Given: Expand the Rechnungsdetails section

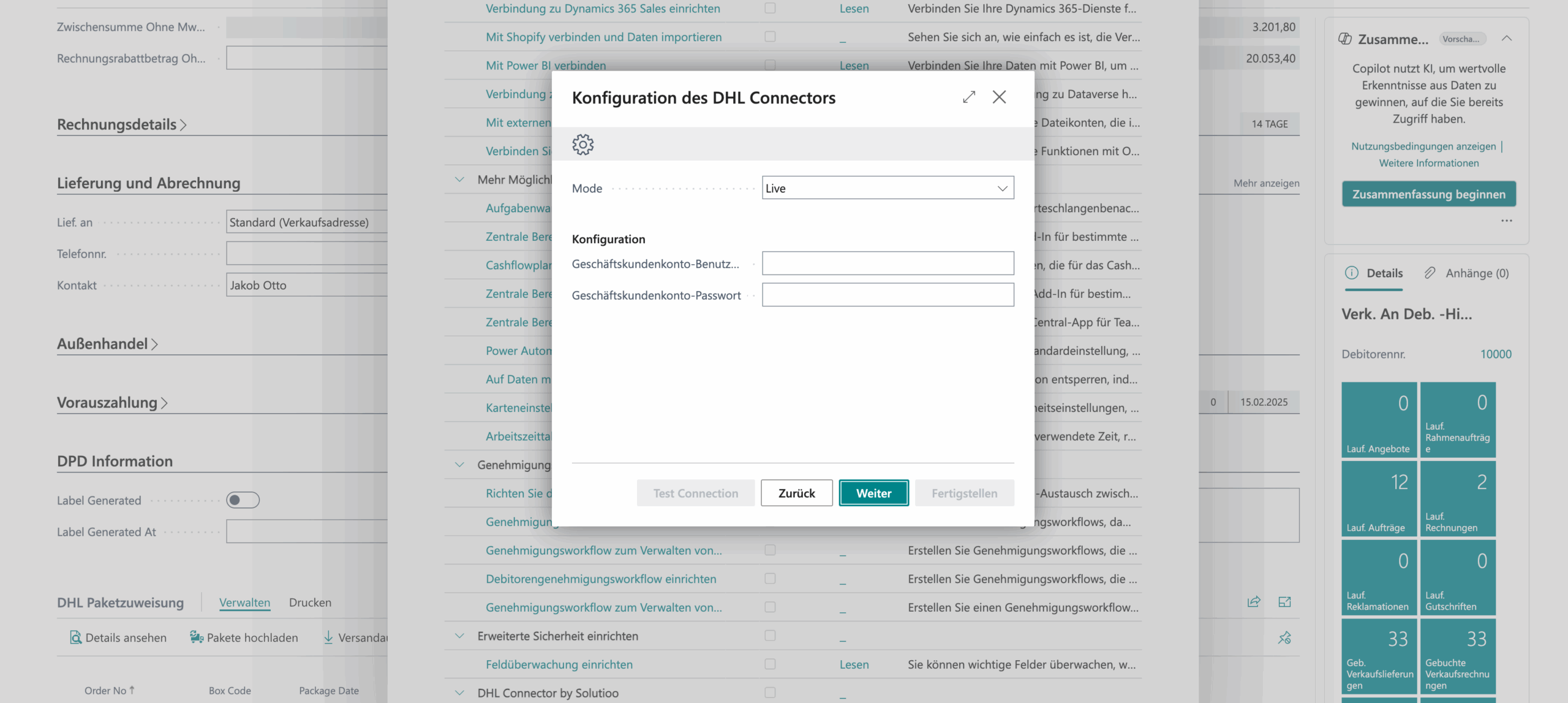Looking at the screenshot, I should [122, 124].
